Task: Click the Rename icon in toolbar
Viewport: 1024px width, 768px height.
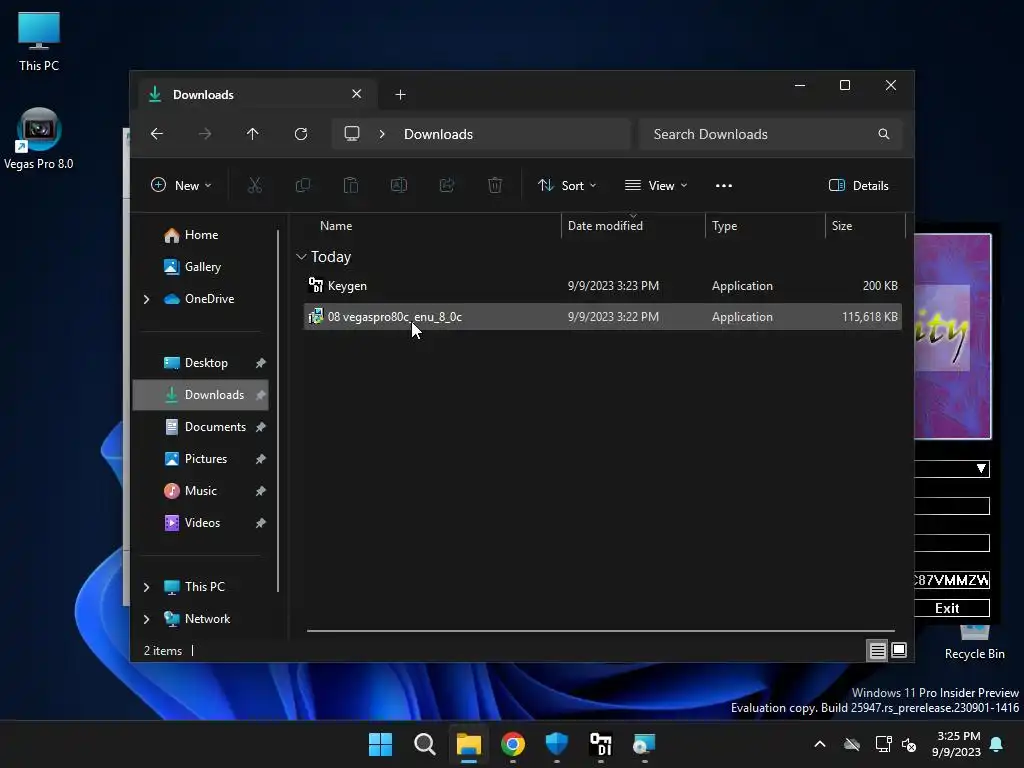Action: pyautogui.click(x=398, y=185)
